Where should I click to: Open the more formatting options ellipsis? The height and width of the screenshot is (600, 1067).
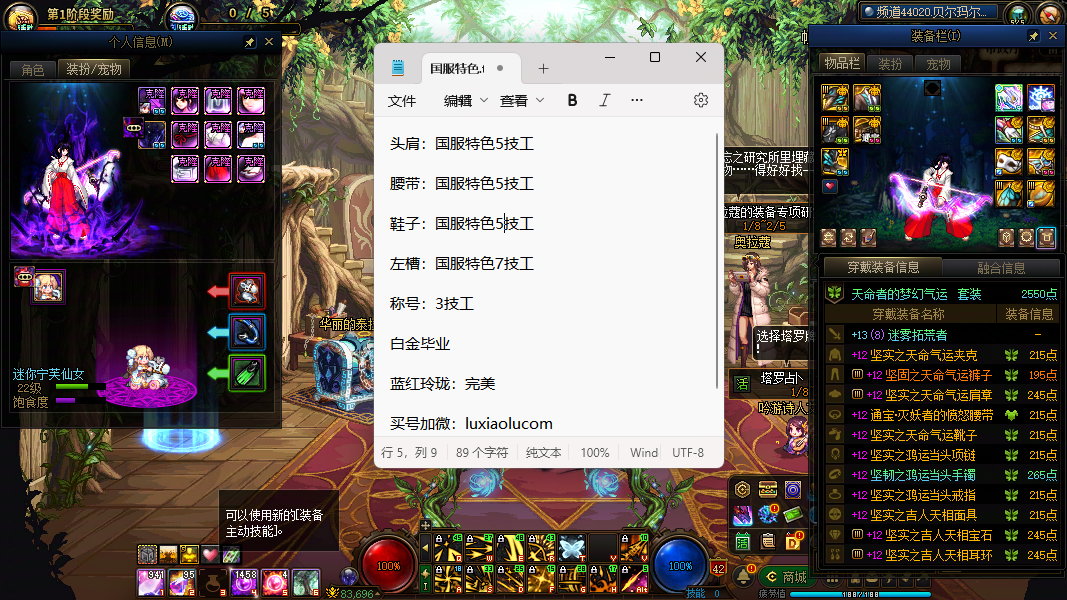coord(637,100)
